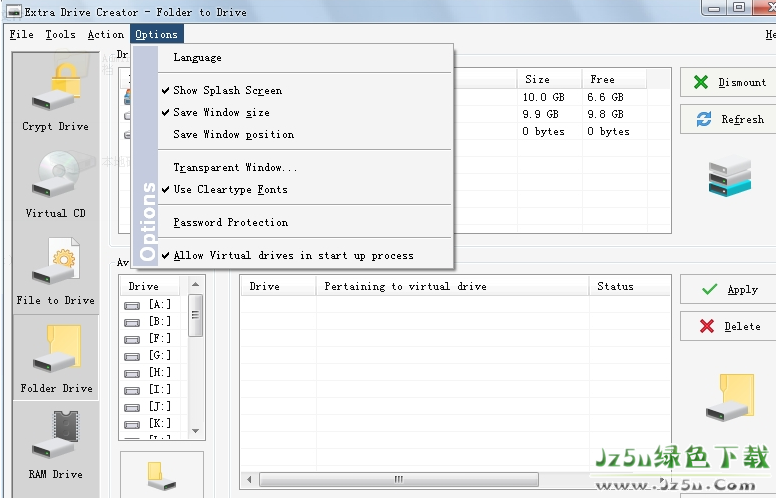Toggle Use Cleartype Fonts option
Screen dimensions: 776x498
(x=305, y=190)
